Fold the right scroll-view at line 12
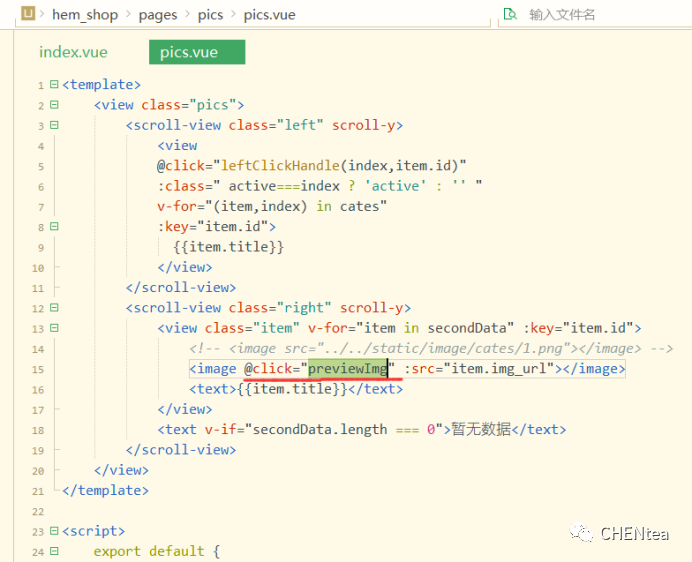Screen dimensions: 692x562 pos(54,308)
